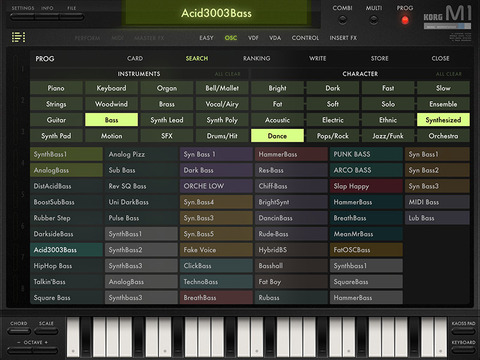The width and height of the screenshot is (480, 360).
Task: Select the PUNK BASS program
Action: 366,154
